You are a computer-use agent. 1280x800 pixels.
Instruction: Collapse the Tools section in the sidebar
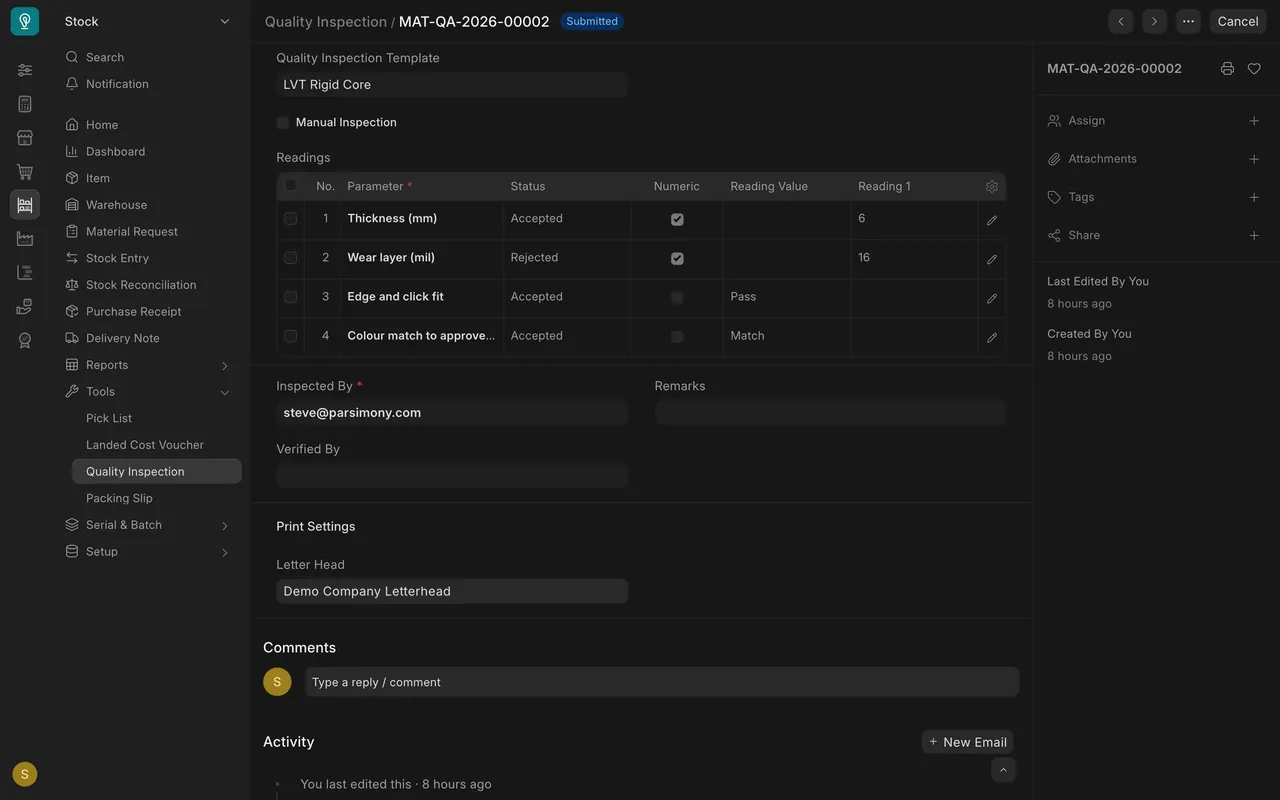pyautogui.click(x=224, y=393)
